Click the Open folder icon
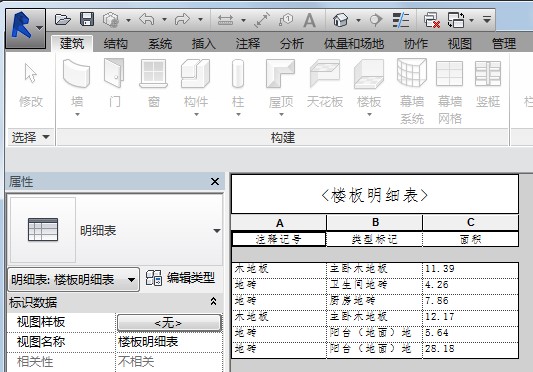This screenshot has width=533, height=372. click(63, 19)
